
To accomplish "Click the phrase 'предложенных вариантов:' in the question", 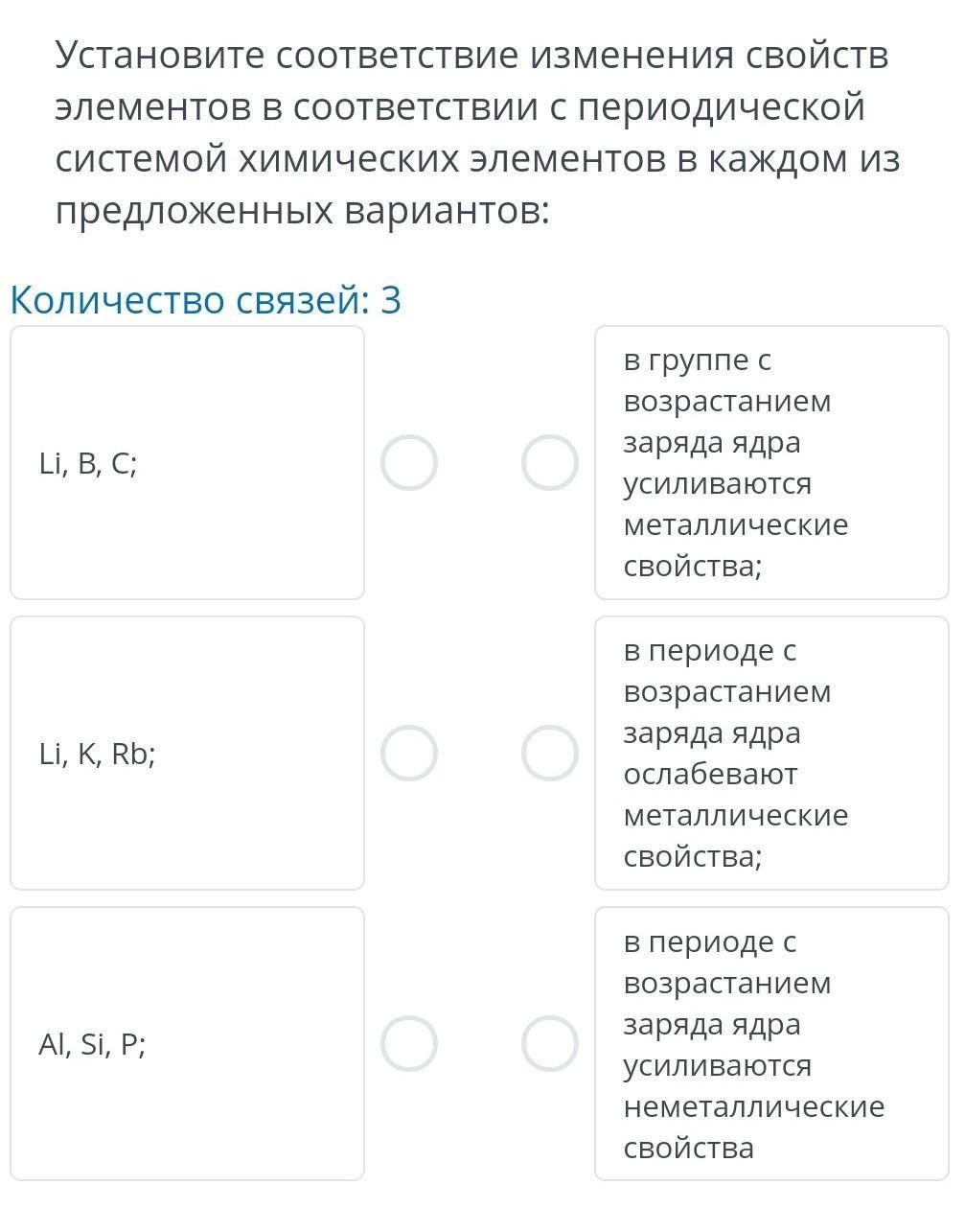I will (x=303, y=211).
